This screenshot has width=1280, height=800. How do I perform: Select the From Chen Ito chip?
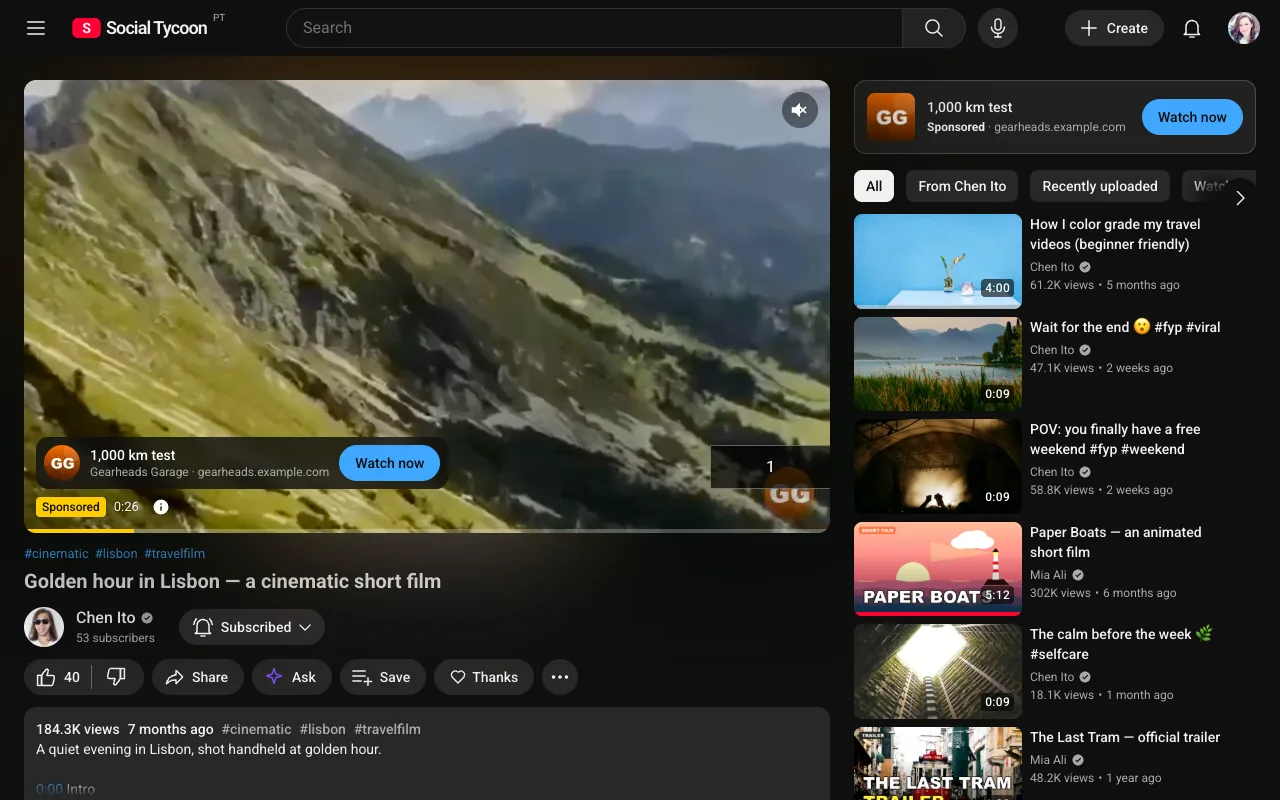962,186
